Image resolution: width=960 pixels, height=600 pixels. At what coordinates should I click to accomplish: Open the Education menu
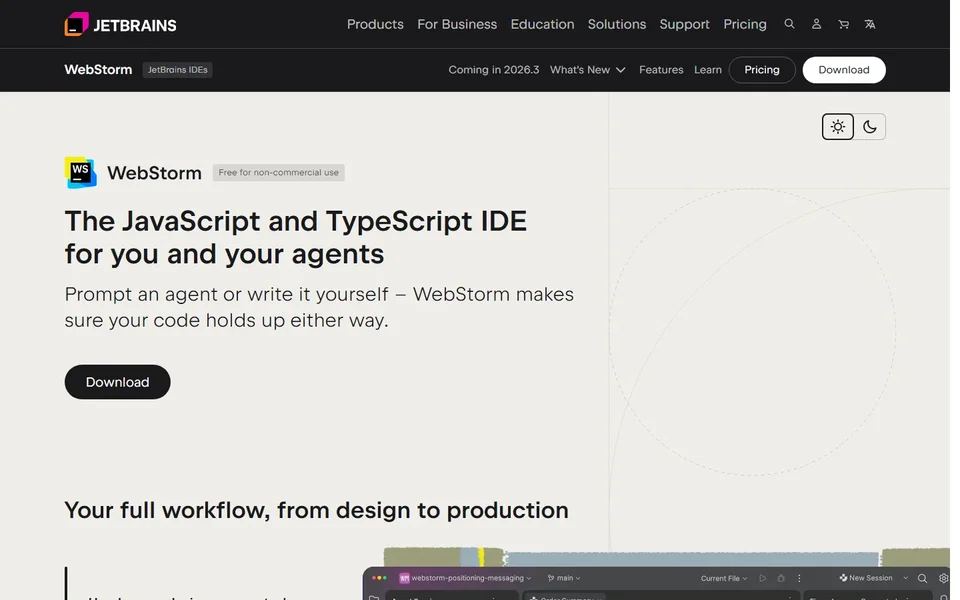point(542,24)
